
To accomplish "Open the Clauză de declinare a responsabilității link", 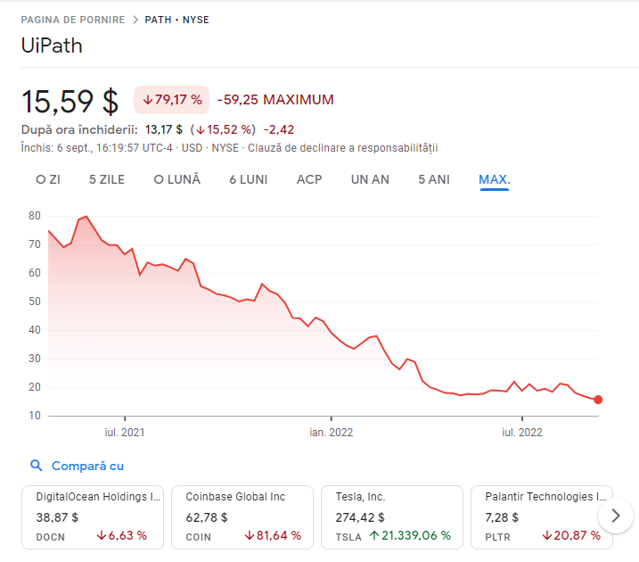I will [x=343, y=148].
